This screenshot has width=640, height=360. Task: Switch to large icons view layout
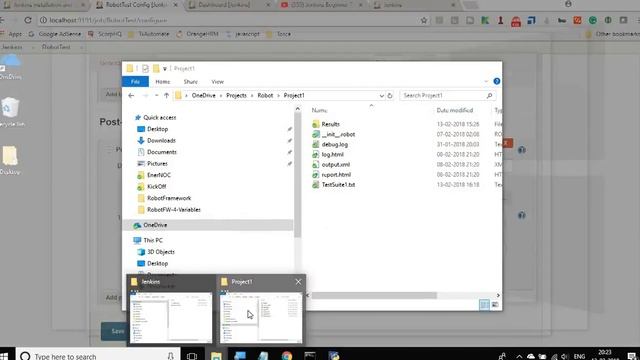(x=495, y=304)
